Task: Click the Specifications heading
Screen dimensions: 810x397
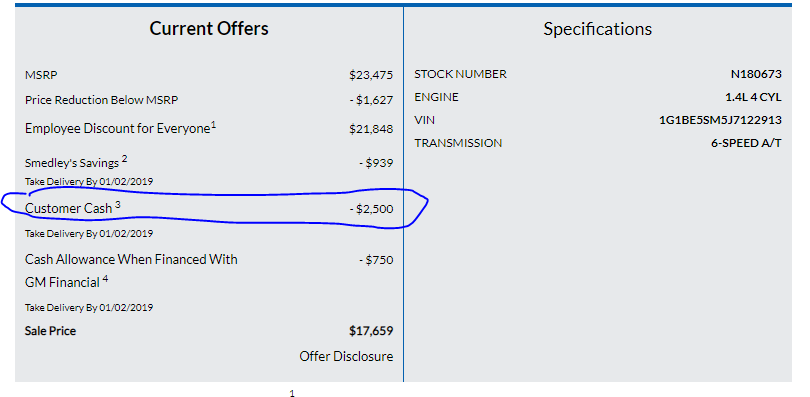Action: click(597, 28)
